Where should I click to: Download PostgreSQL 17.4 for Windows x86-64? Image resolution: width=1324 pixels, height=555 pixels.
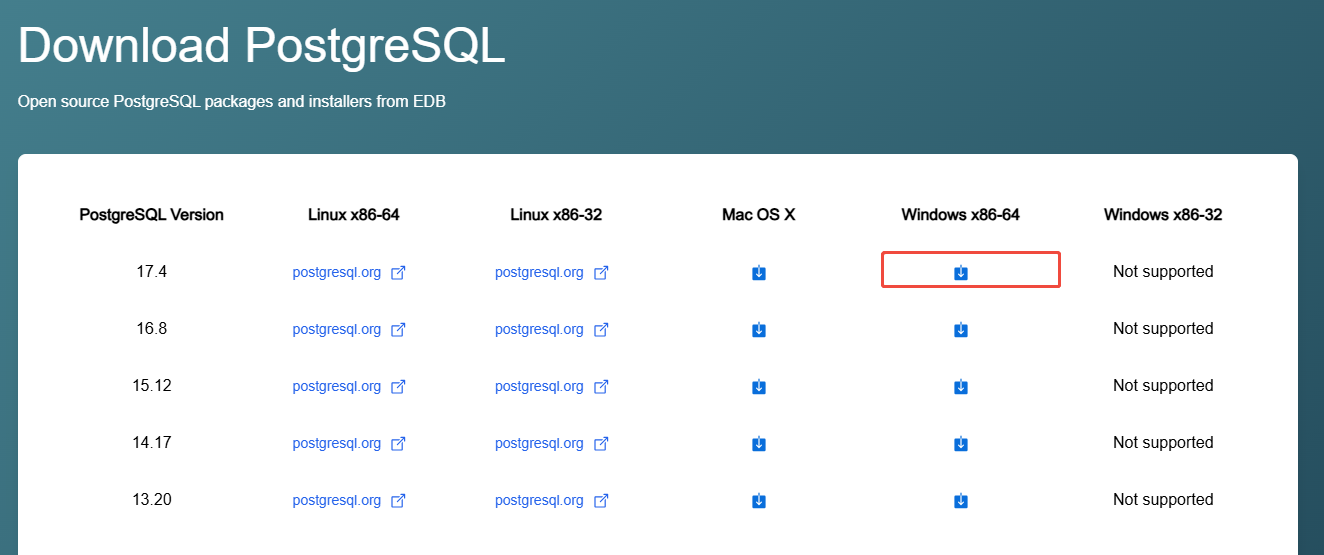coord(960,272)
